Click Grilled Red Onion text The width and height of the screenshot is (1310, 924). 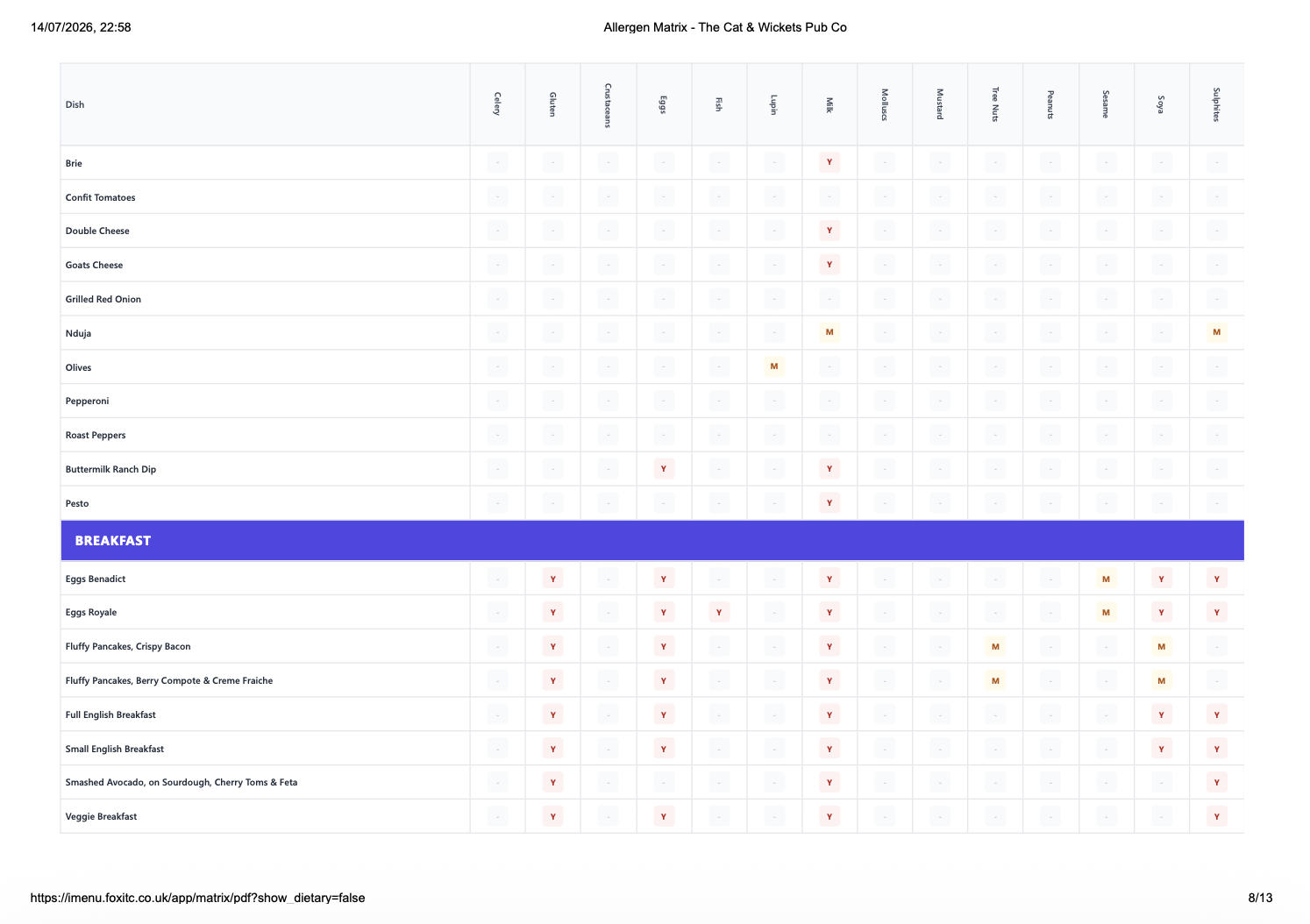pyautogui.click(x=103, y=299)
